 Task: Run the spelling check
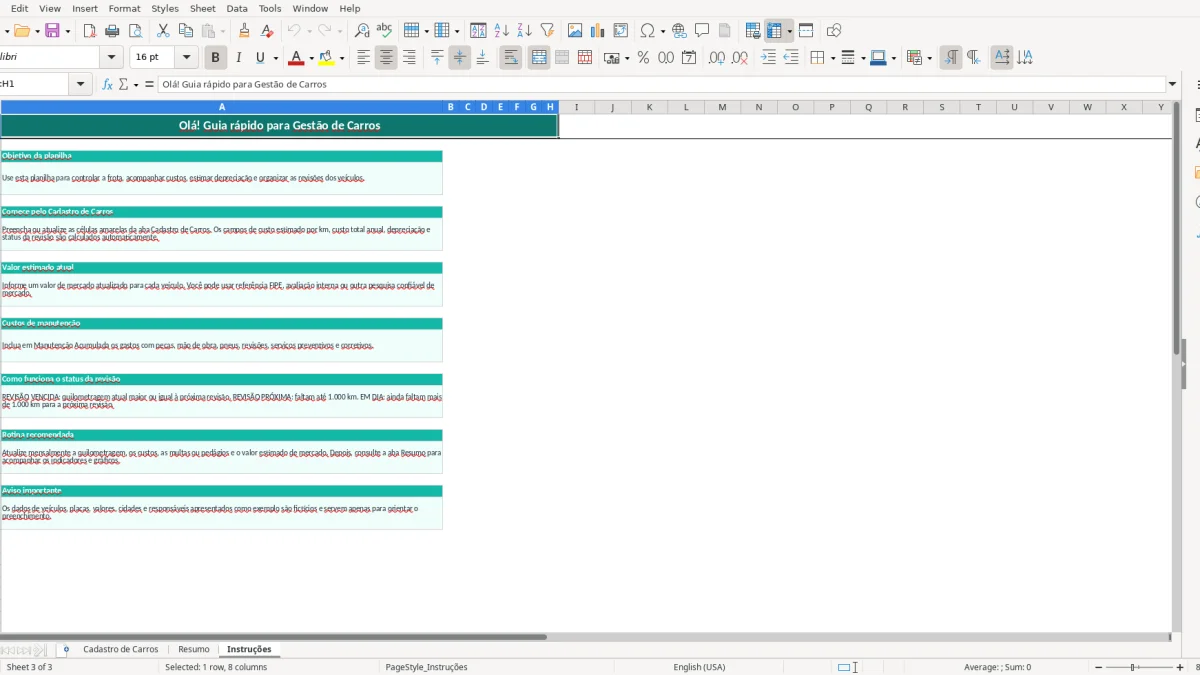(384, 31)
